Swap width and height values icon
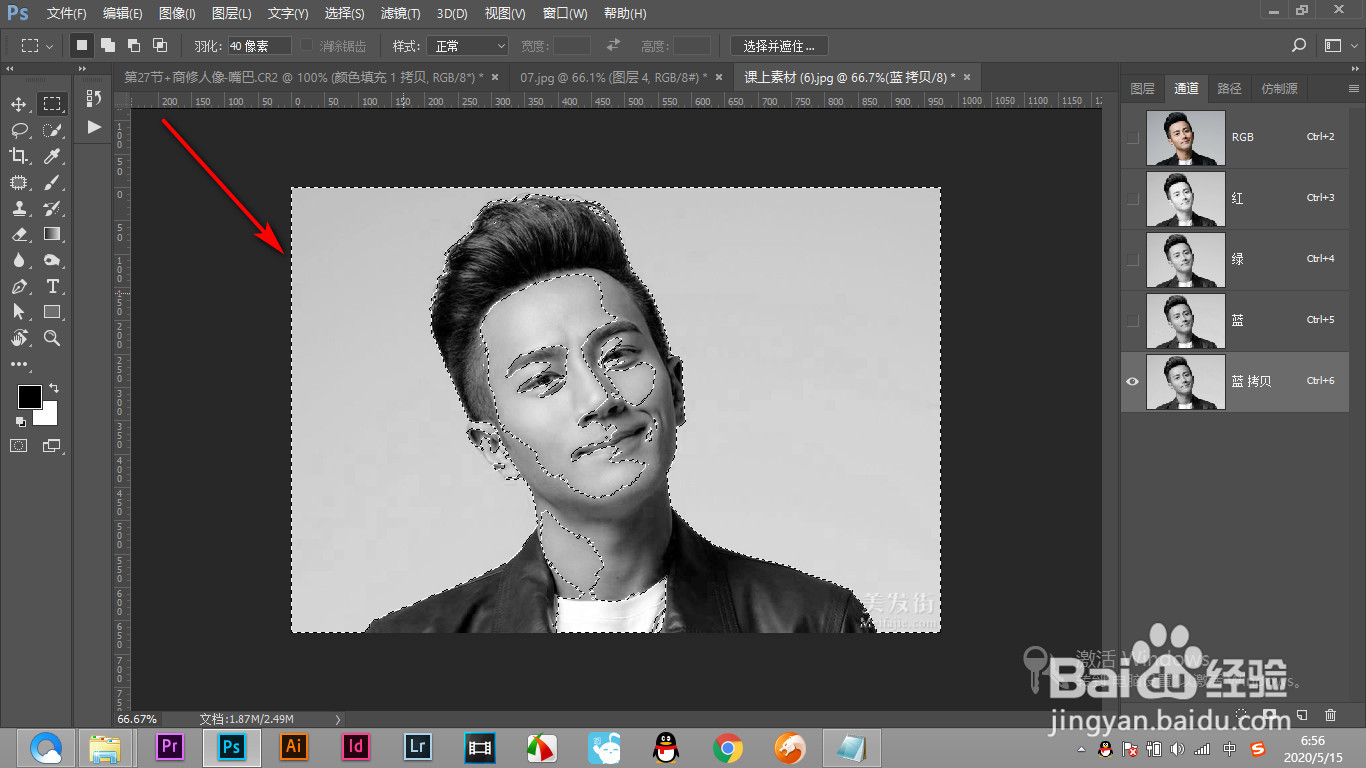 tap(613, 45)
